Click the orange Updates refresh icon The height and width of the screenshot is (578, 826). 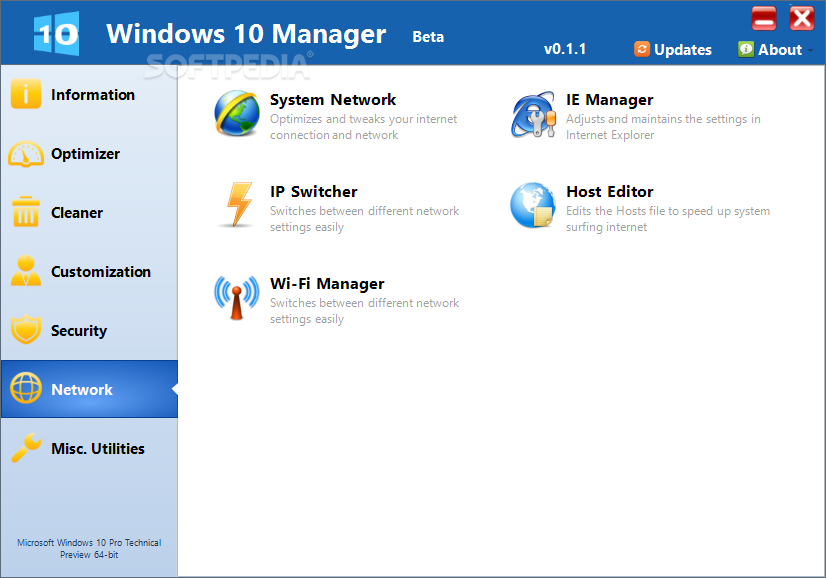click(x=642, y=49)
